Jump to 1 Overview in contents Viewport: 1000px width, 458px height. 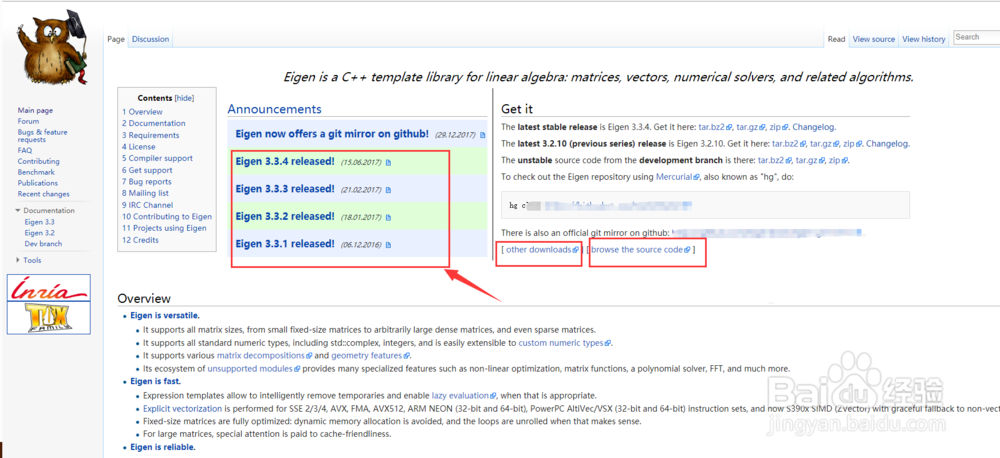click(x=142, y=112)
